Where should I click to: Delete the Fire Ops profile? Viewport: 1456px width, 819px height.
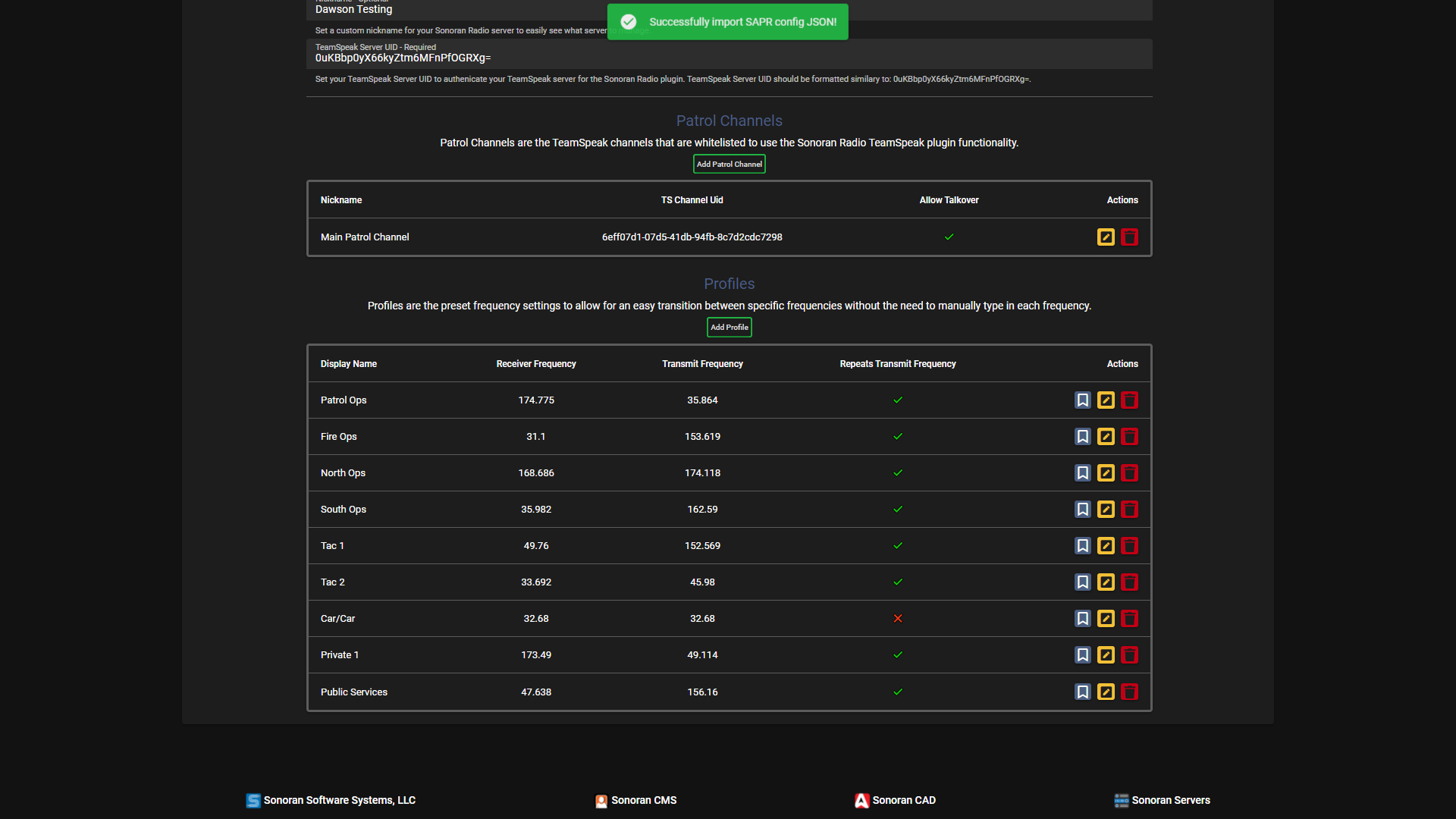(1129, 437)
